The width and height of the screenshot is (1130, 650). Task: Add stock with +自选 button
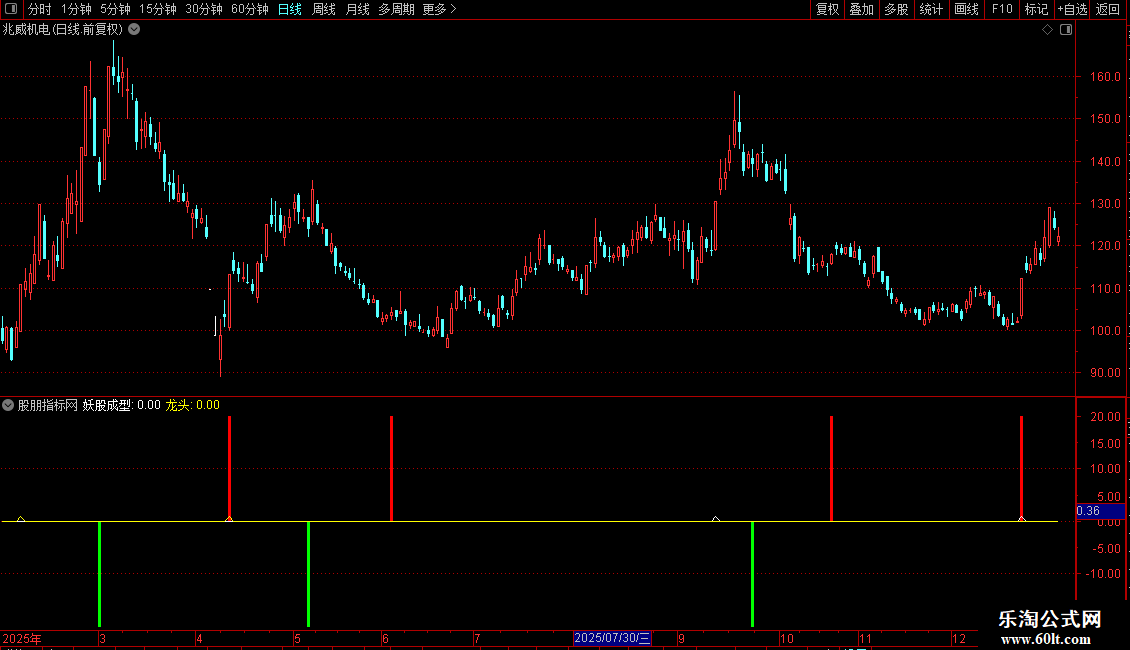point(1072,9)
